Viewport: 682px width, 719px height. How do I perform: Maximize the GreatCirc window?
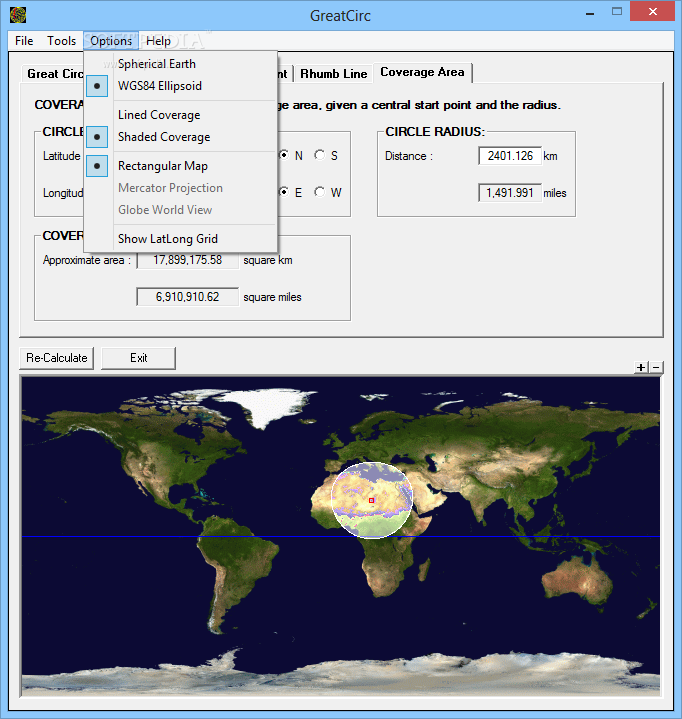617,11
